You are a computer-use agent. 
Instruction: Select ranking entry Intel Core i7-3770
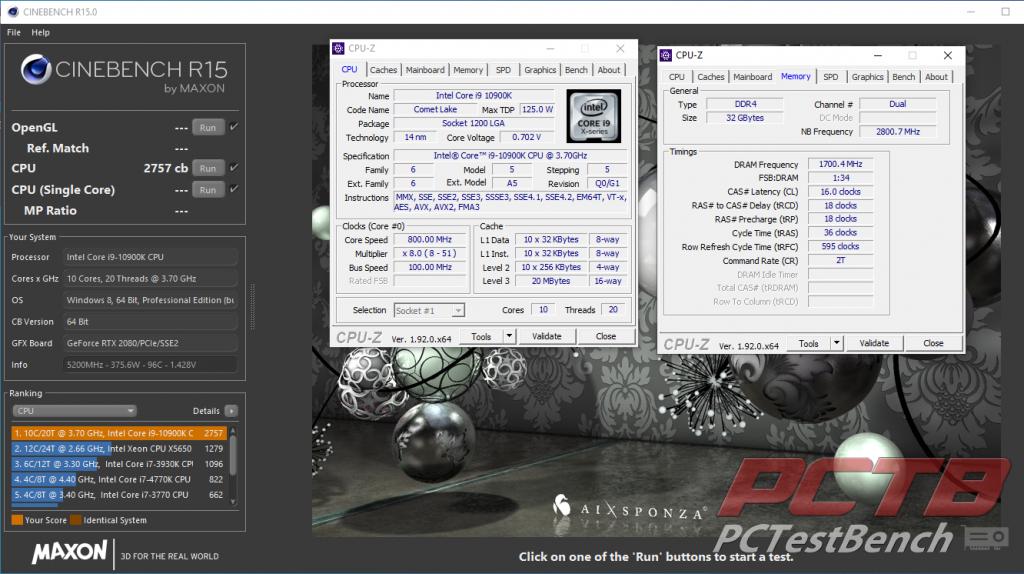coord(119,495)
